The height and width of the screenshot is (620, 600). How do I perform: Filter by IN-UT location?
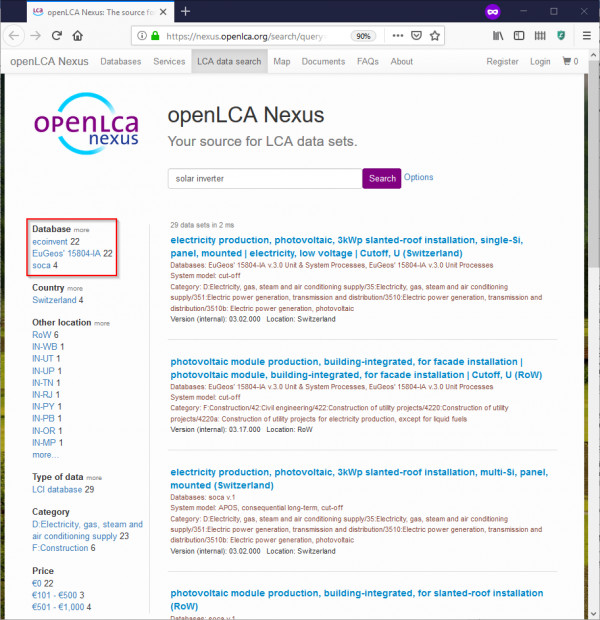coord(43,359)
